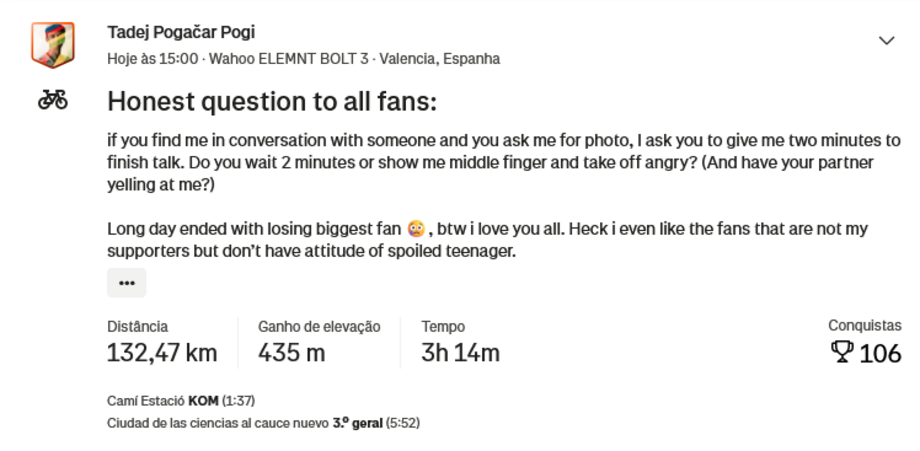Click the 'Hoje às 15:00' activity timestamp
The width and height of the screenshot is (920, 451).
click(x=152, y=59)
